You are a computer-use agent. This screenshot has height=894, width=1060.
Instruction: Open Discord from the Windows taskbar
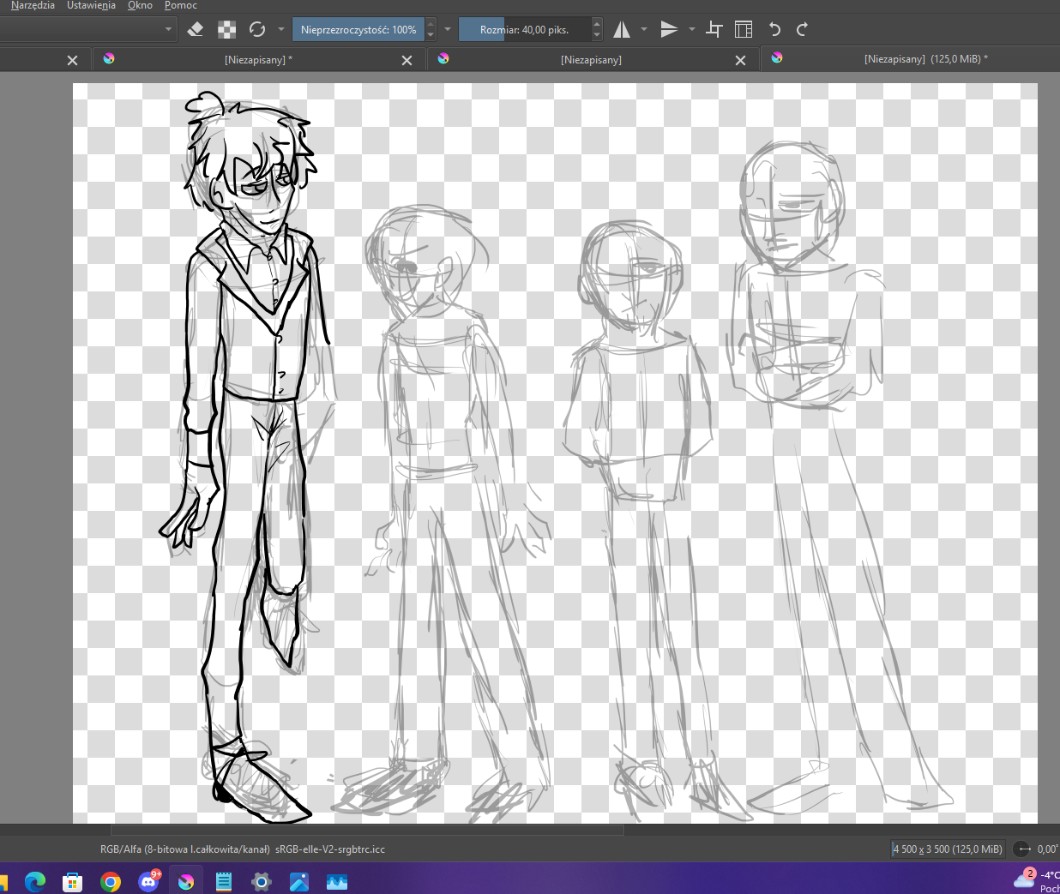[149, 882]
